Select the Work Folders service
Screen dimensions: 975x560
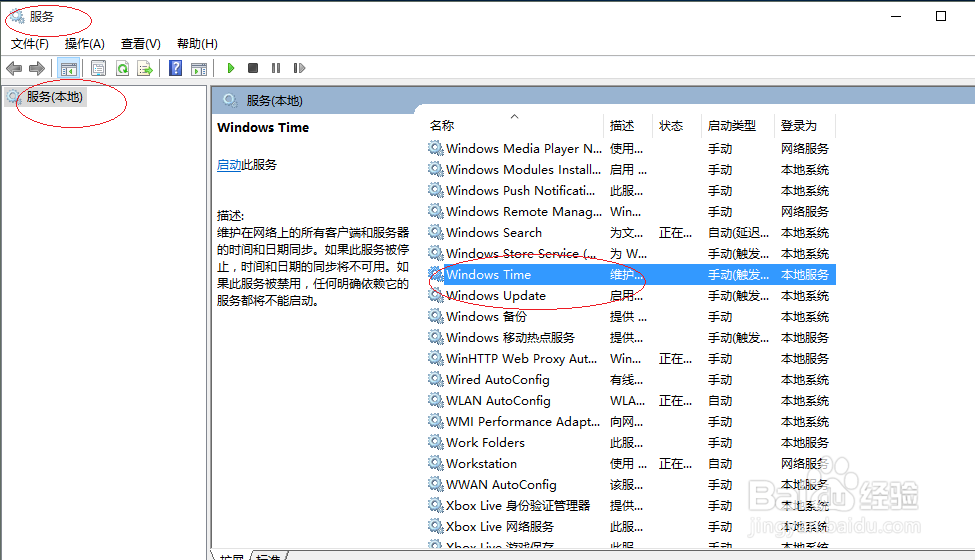pos(631,443)
